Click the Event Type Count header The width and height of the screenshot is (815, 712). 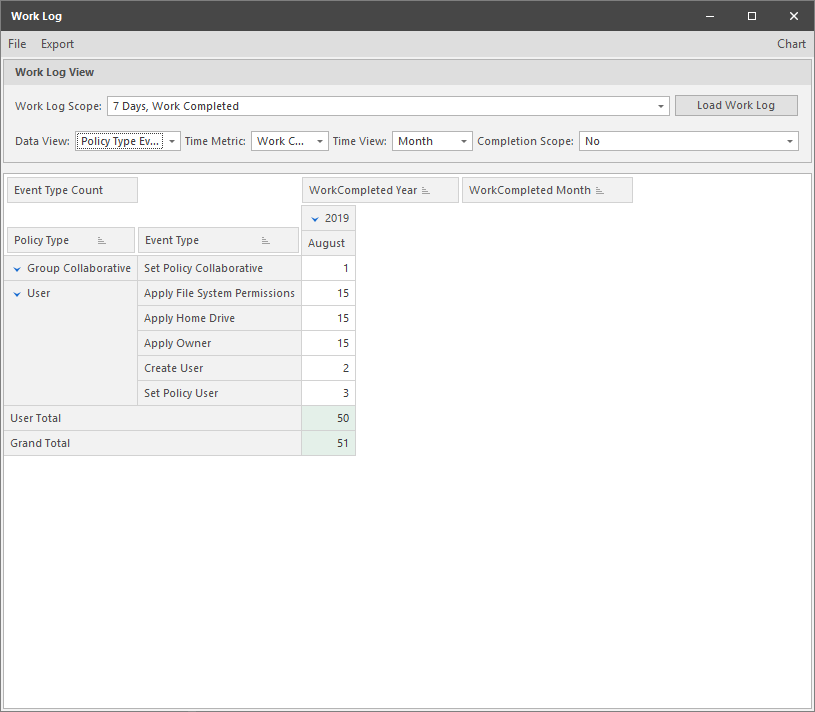click(71, 189)
